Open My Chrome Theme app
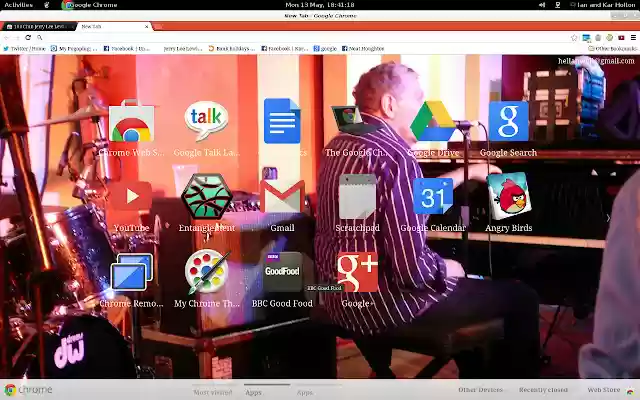The height and width of the screenshot is (400, 640). click(x=207, y=272)
